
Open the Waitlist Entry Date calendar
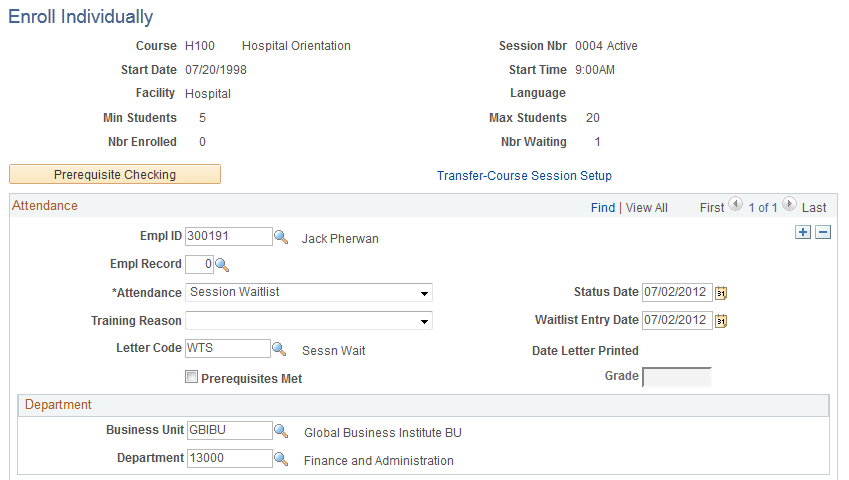pyautogui.click(x=721, y=321)
